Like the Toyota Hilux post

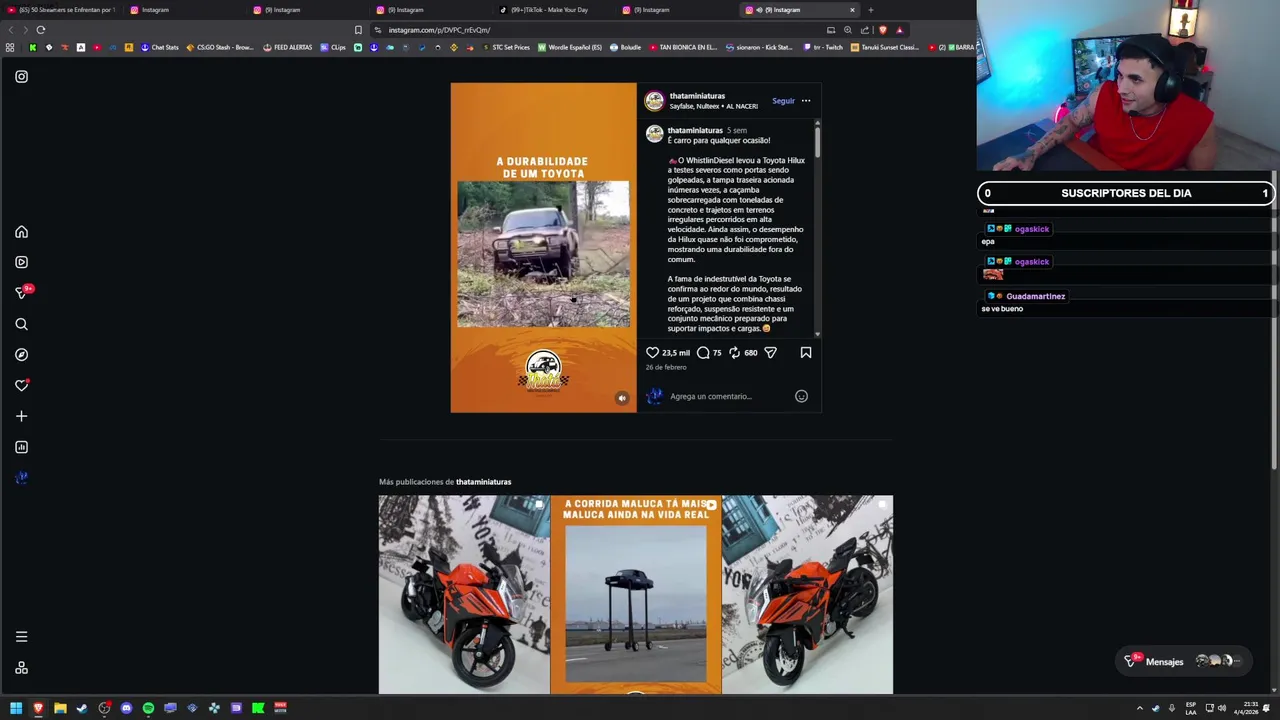pyautogui.click(x=652, y=352)
